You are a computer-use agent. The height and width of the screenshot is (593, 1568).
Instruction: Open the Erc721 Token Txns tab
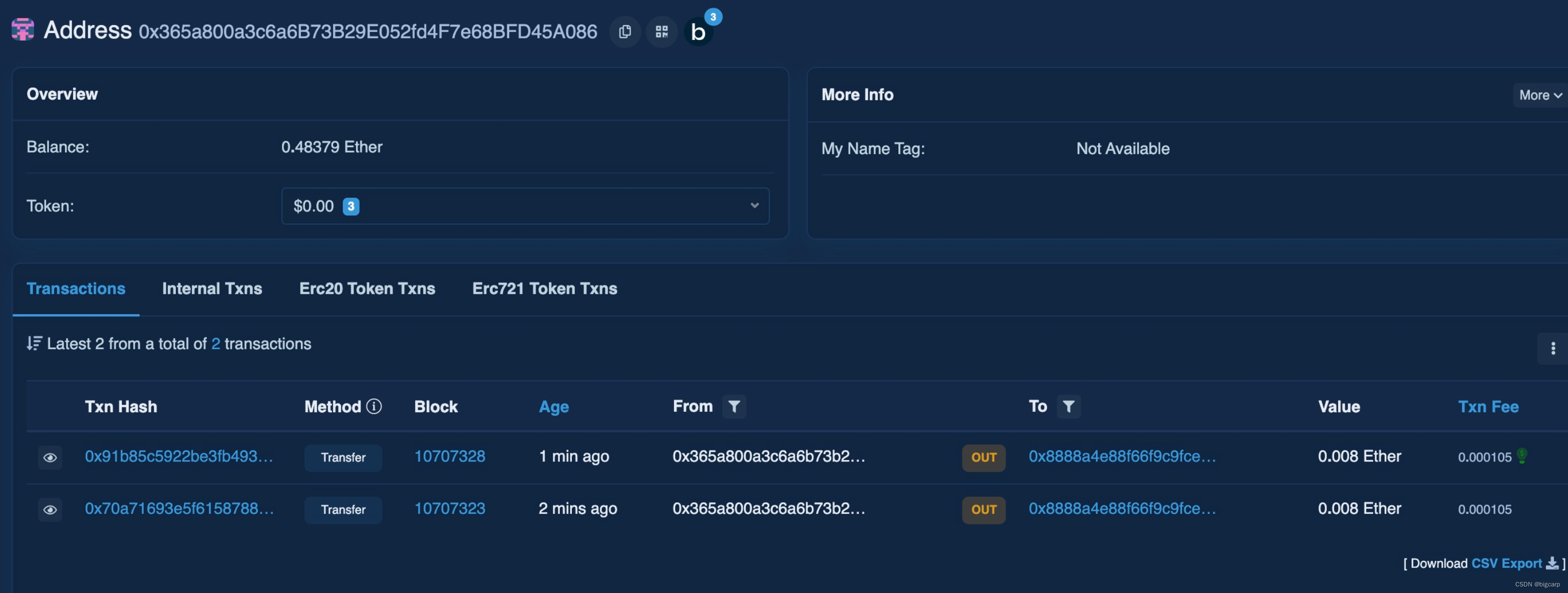click(x=543, y=288)
